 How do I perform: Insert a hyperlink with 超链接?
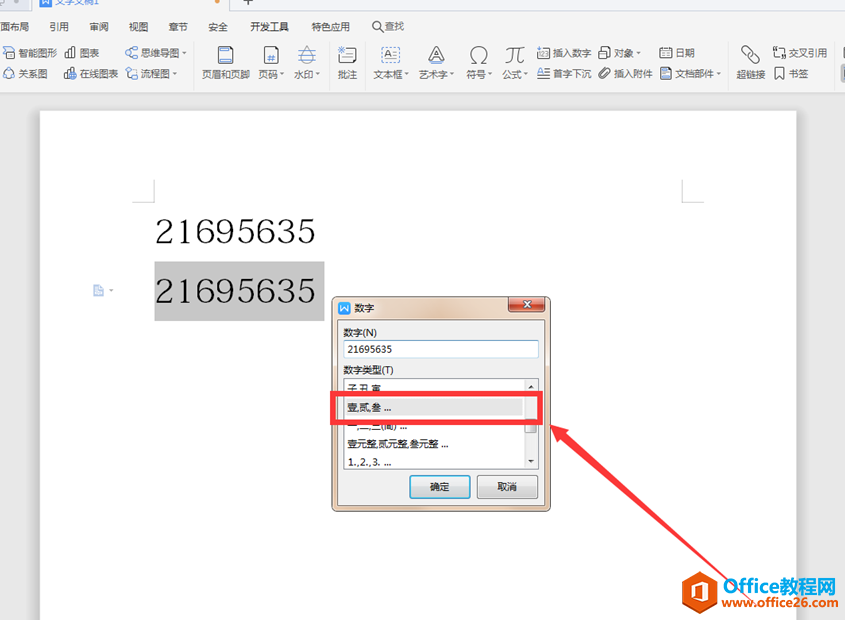(751, 63)
